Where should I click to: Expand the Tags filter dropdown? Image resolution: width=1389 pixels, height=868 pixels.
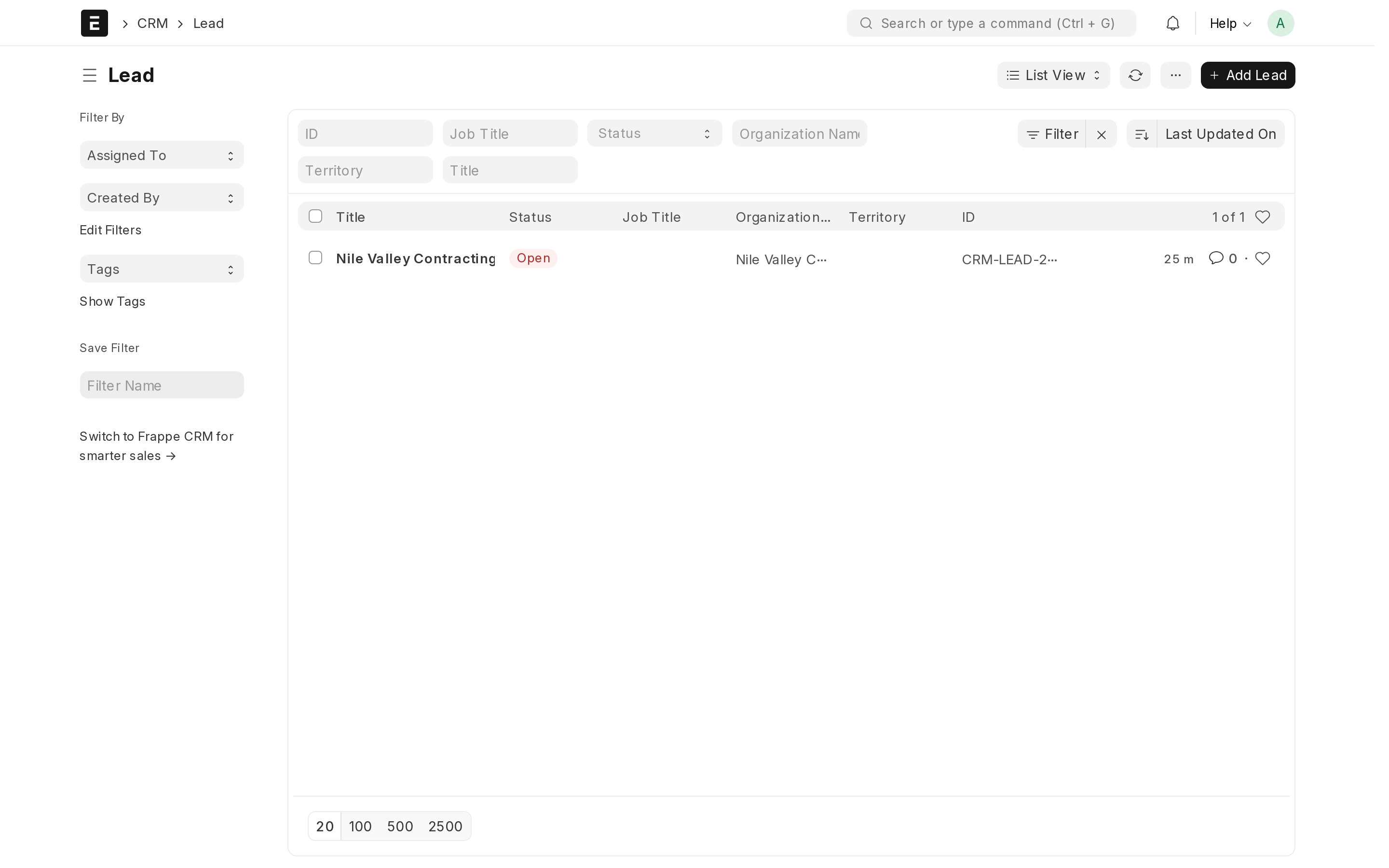tap(162, 269)
